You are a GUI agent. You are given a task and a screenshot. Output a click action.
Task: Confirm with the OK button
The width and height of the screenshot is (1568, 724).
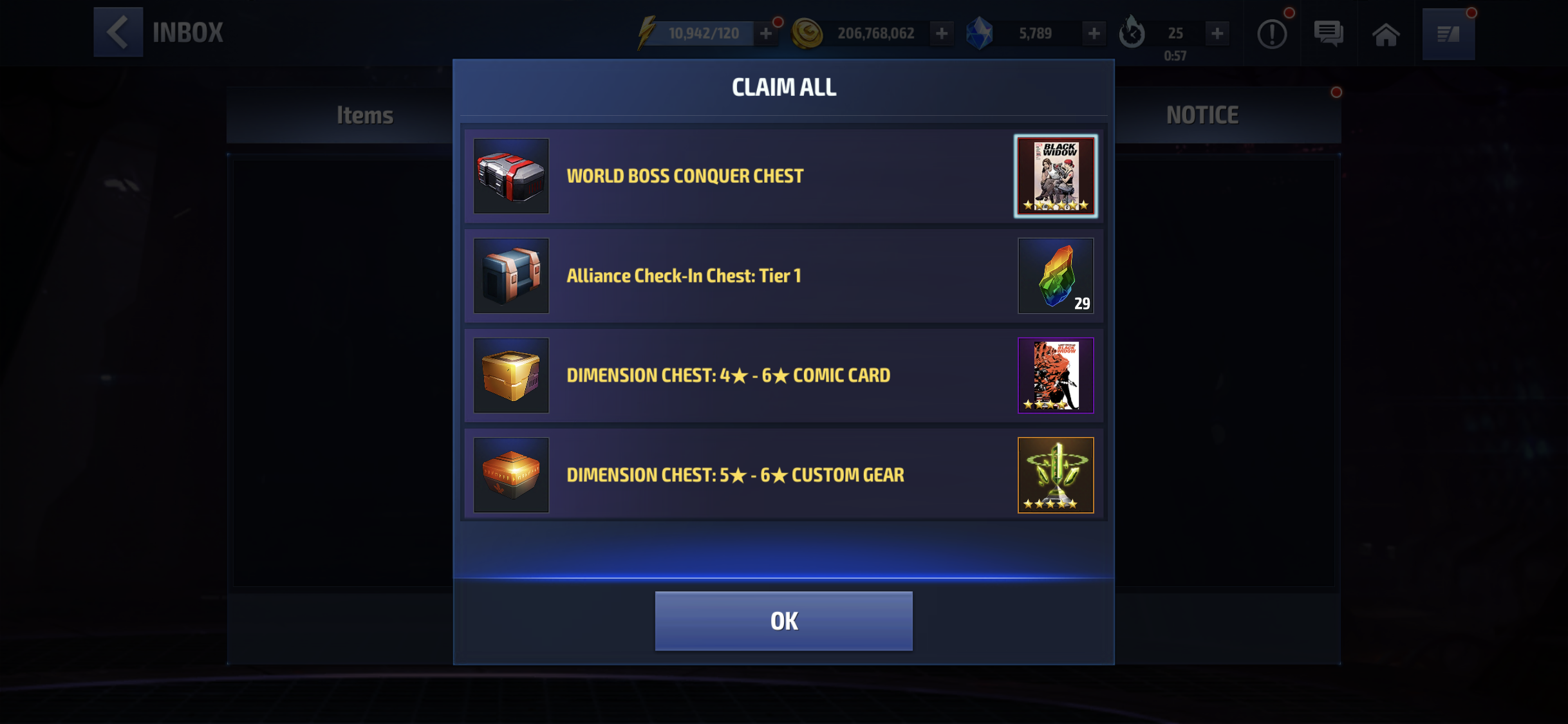(783, 621)
